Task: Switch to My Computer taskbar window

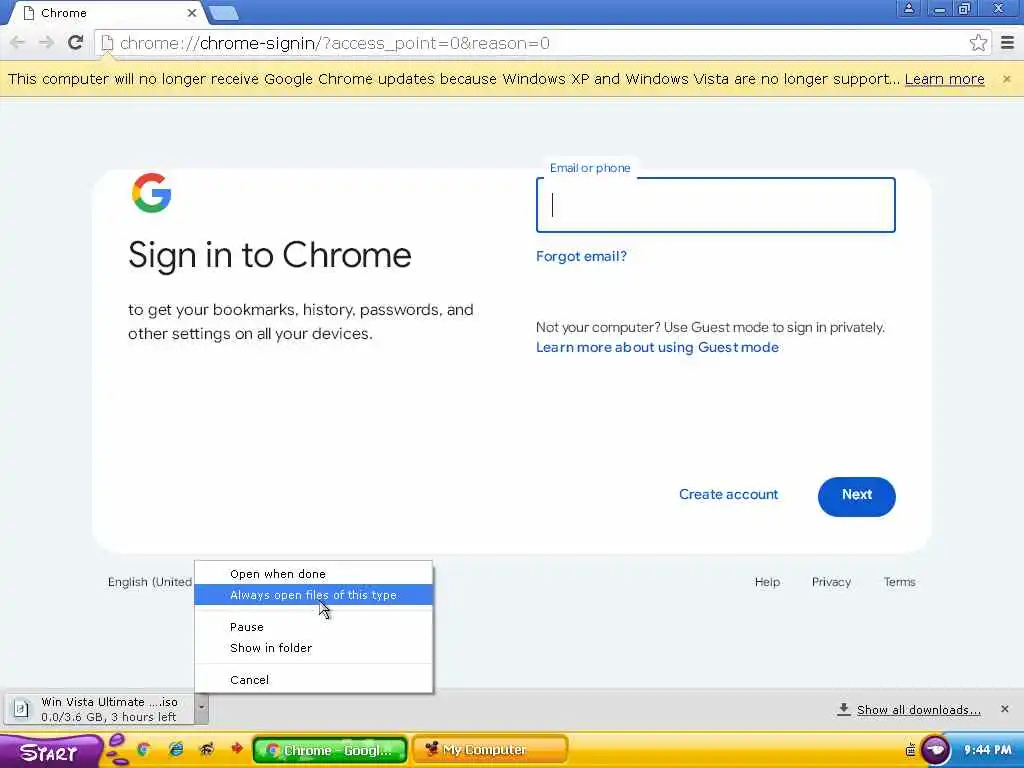Action: pos(490,750)
